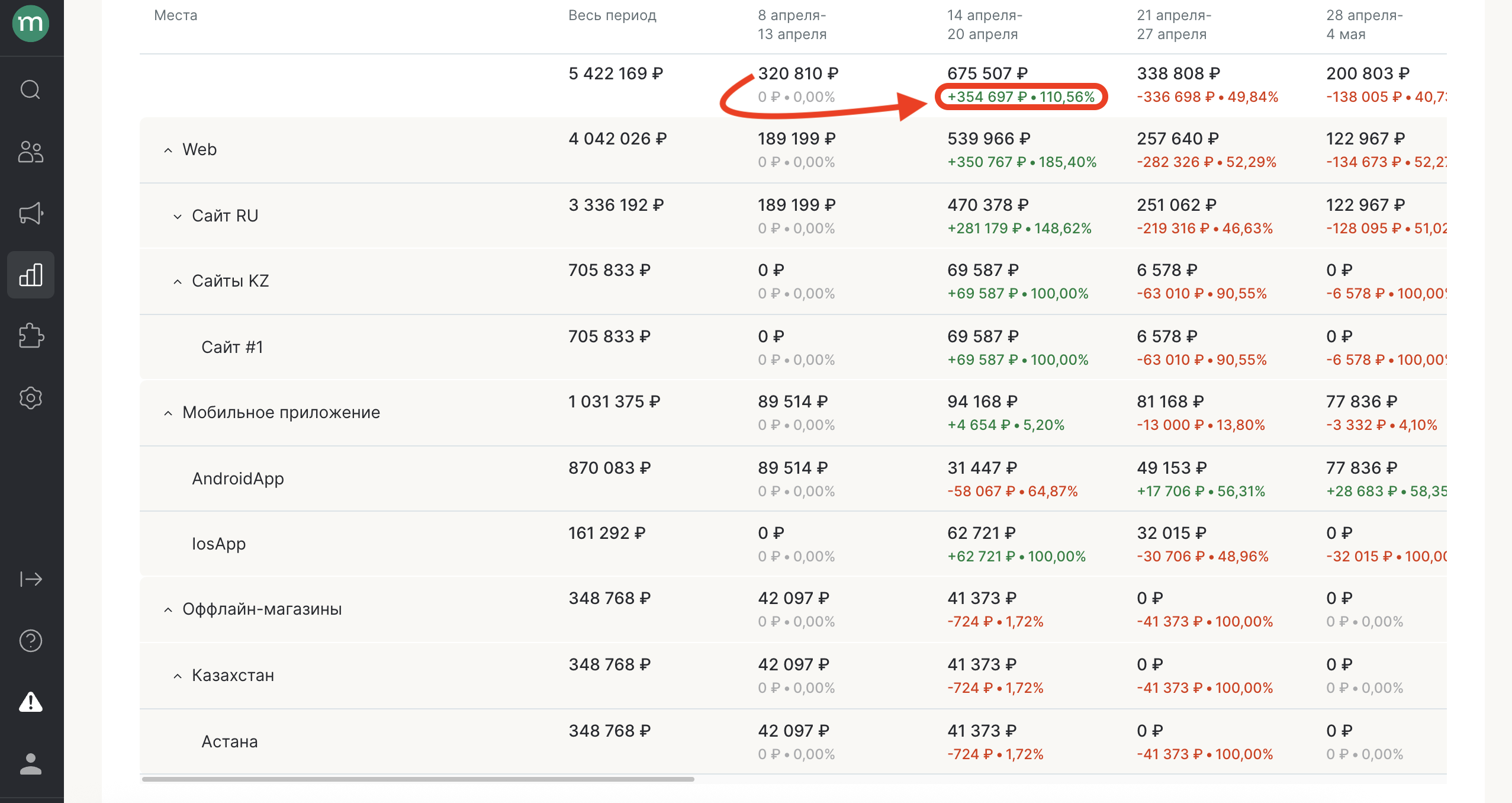Open the Mindbox logo home

[31, 24]
